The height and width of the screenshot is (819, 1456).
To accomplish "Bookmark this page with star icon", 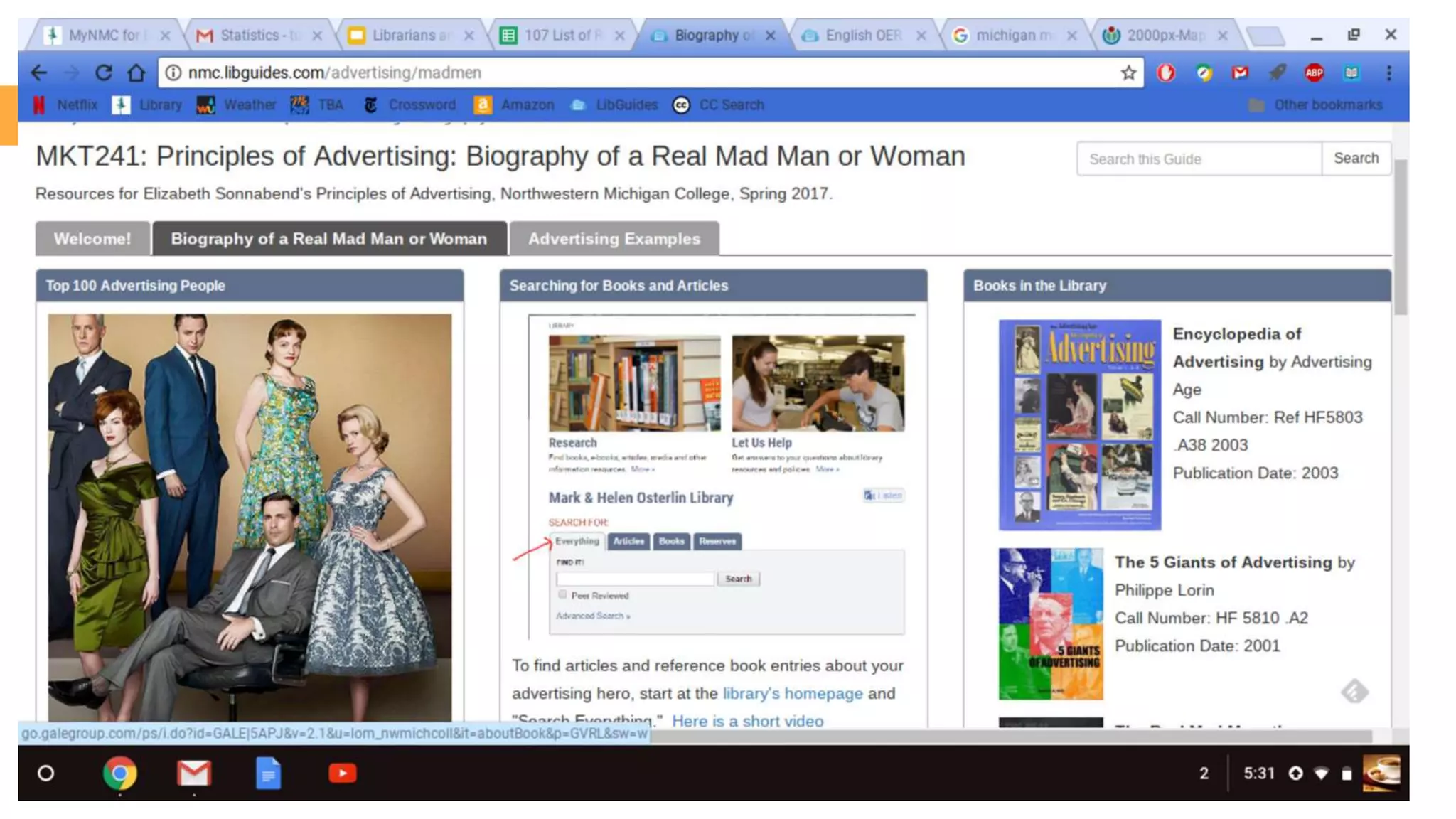I will pos(1128,73).
